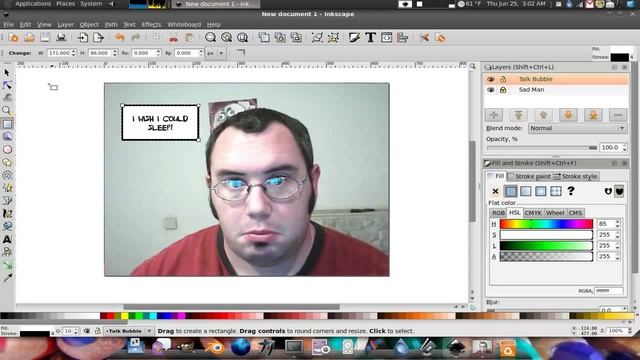Viewport: 640px width, 360px height.
Task: Open Text and Font dialog icon
Action: tap(371, 38)
